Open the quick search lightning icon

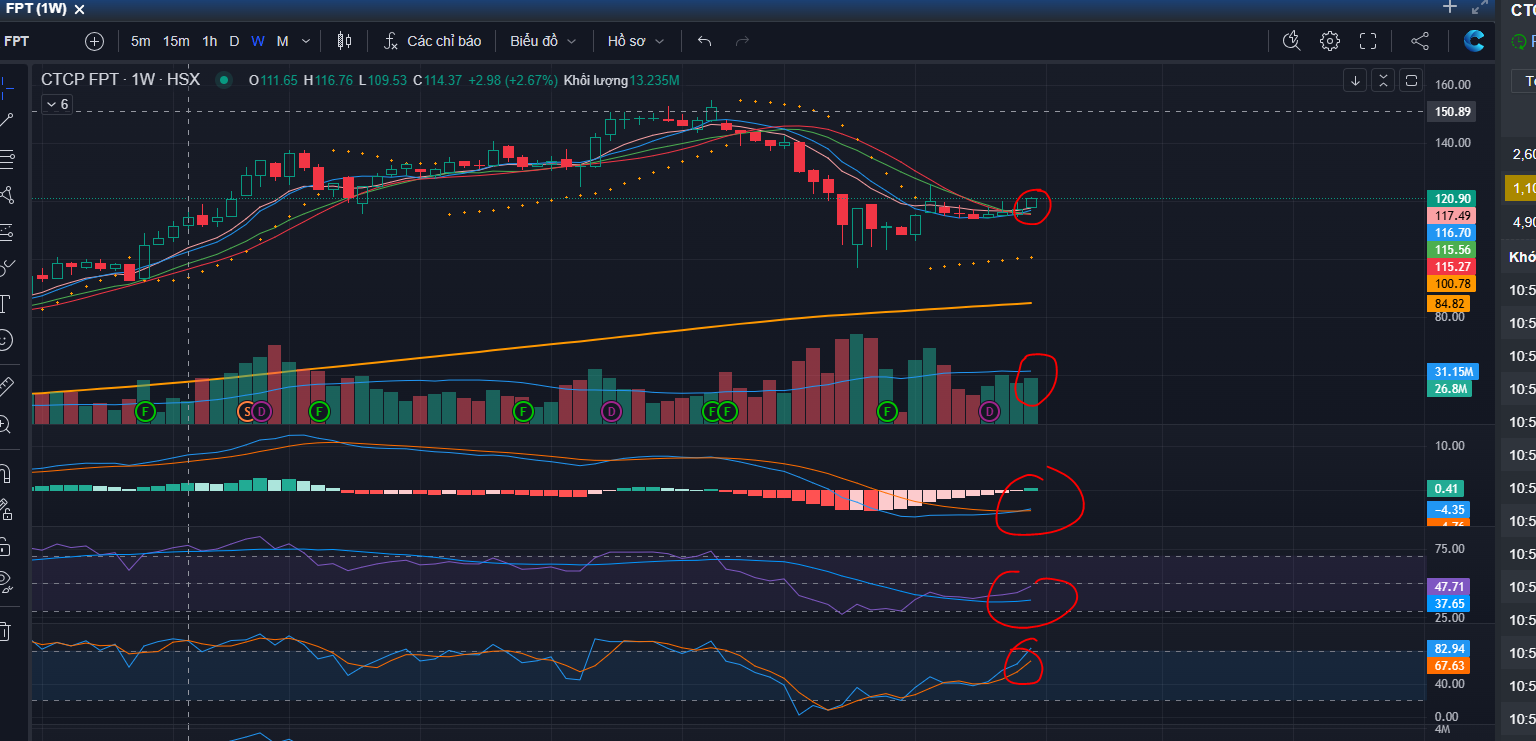click(1291, 41)
